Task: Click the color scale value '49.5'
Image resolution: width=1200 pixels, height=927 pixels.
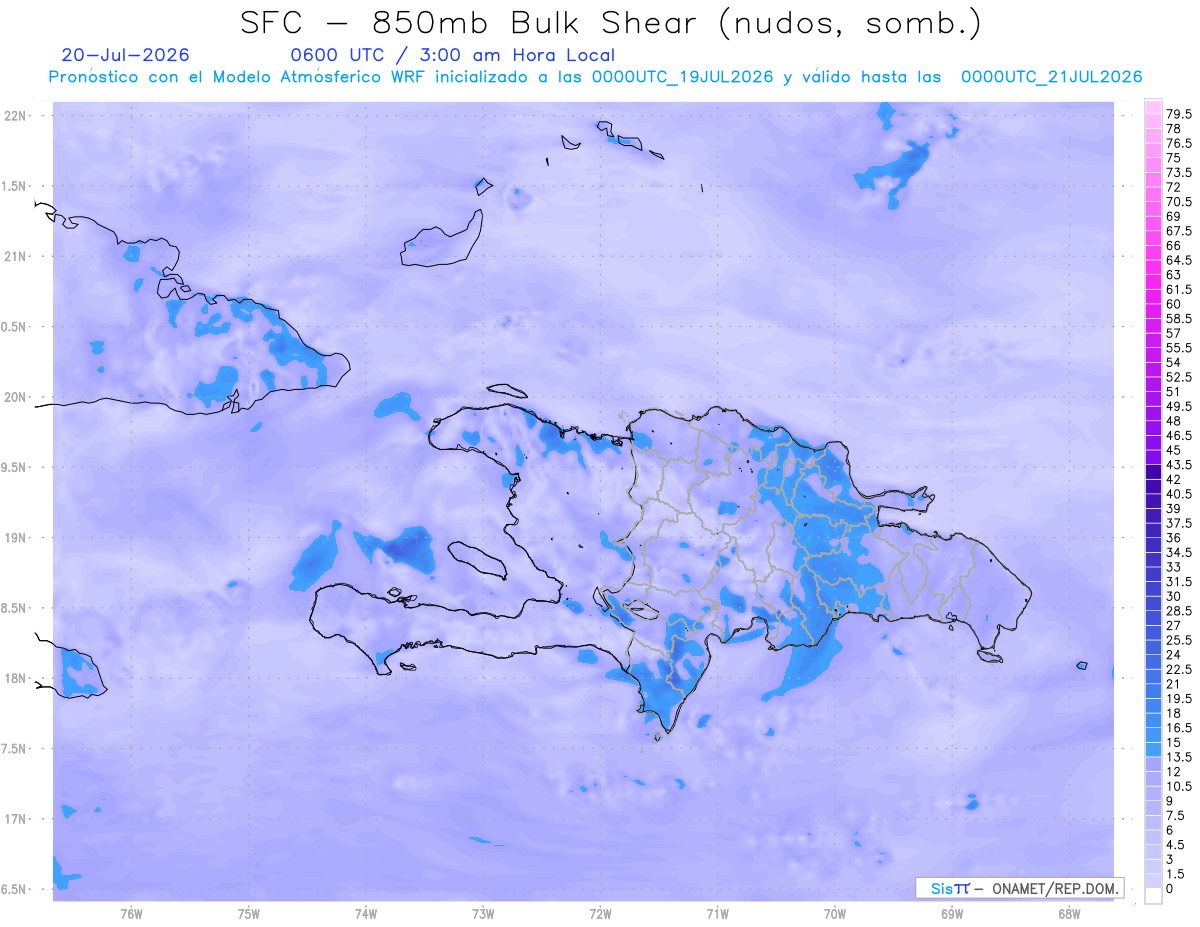Action: coord(1178,407)
